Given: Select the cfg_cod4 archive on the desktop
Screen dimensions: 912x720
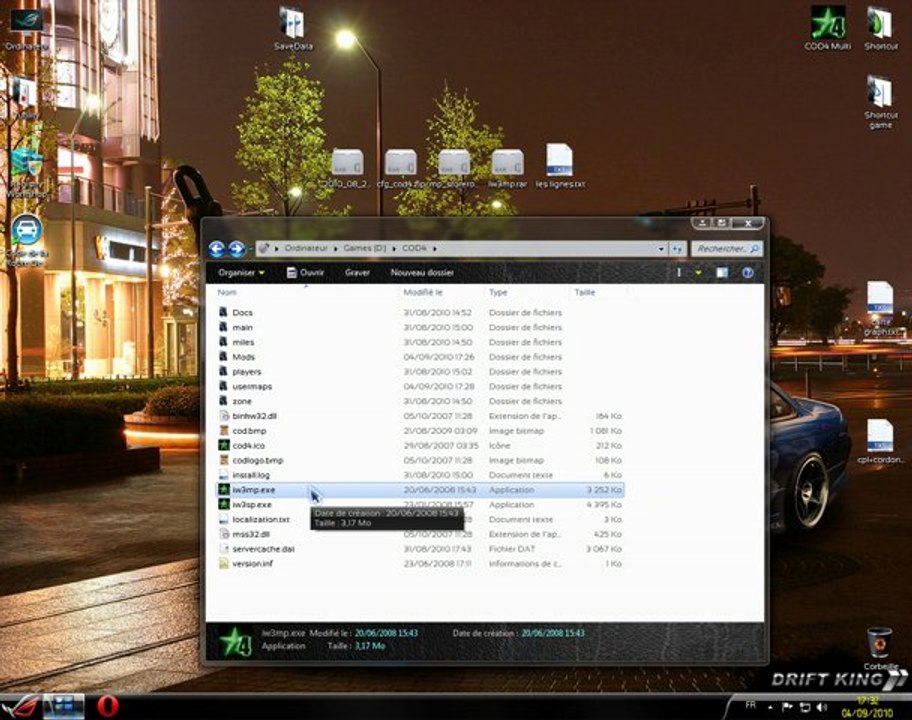Looking at the screenshot, I should pos(400,168).
